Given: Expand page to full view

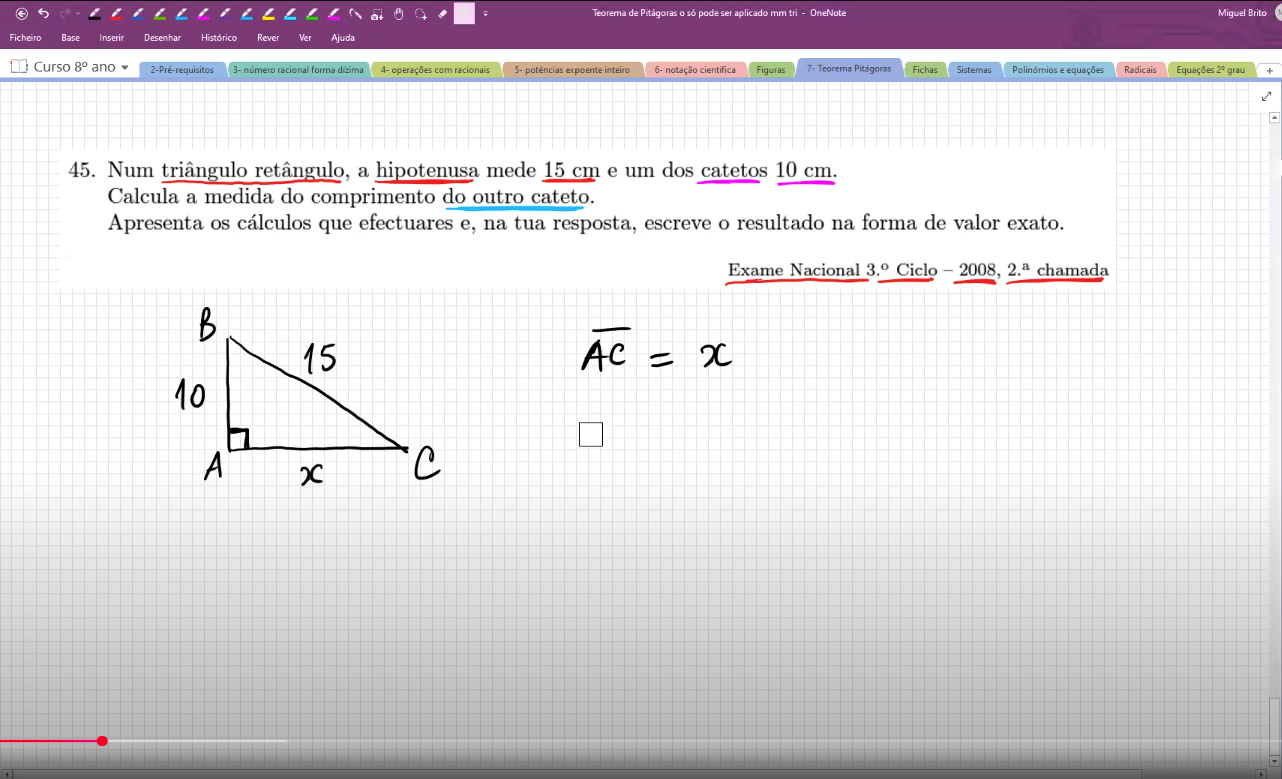Looking at the screenshot, I should (x=1267, y=97).
